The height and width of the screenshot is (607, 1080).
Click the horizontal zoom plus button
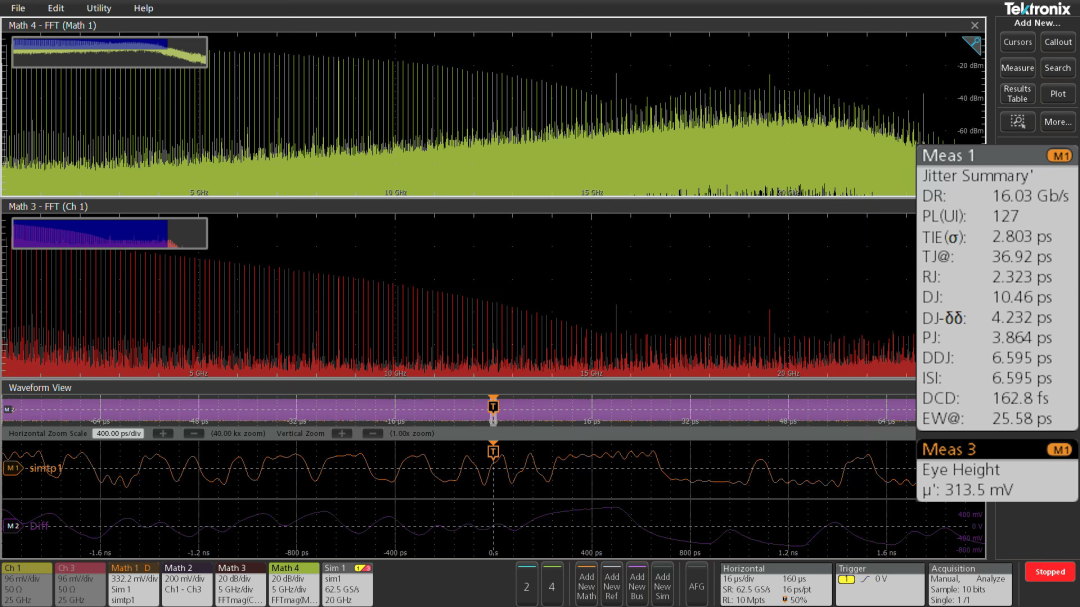[x=163, y=434]
